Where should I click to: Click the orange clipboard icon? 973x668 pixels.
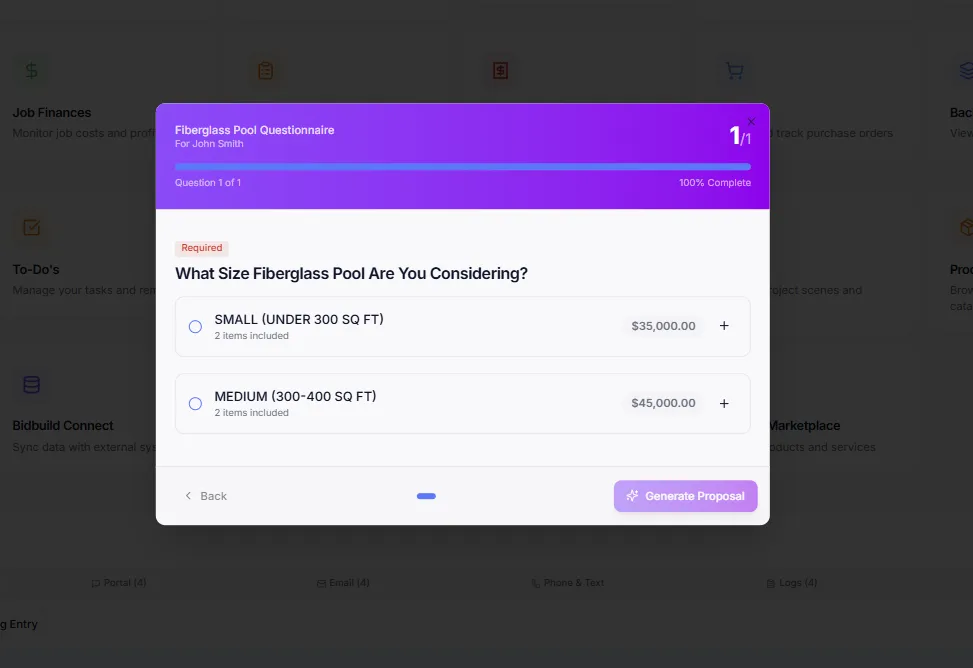[266, 70]
